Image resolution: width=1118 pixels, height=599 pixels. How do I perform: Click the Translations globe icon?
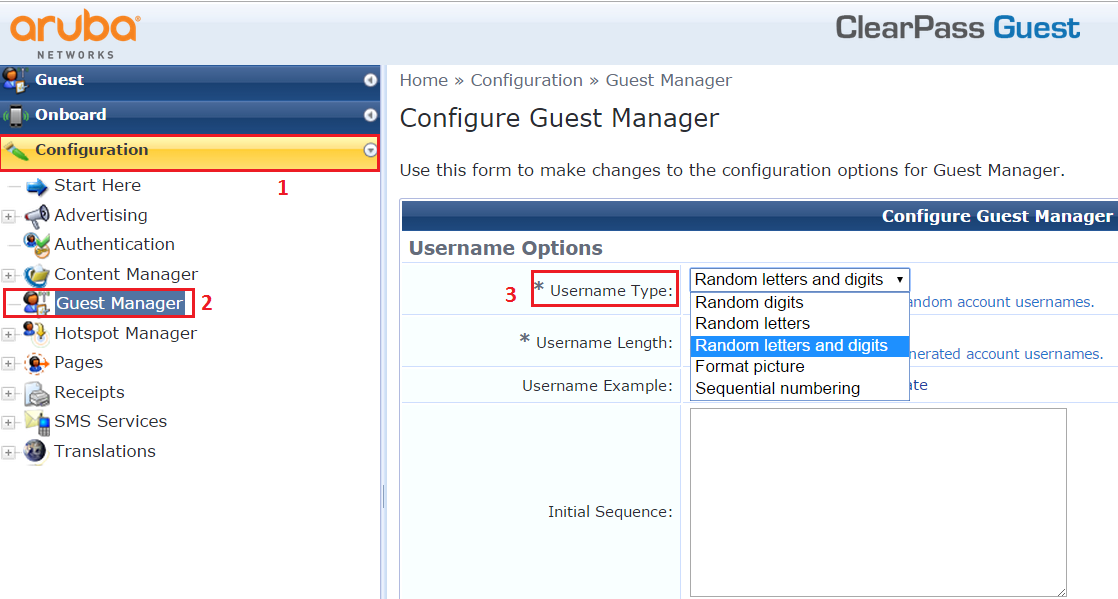click(35, 451)
